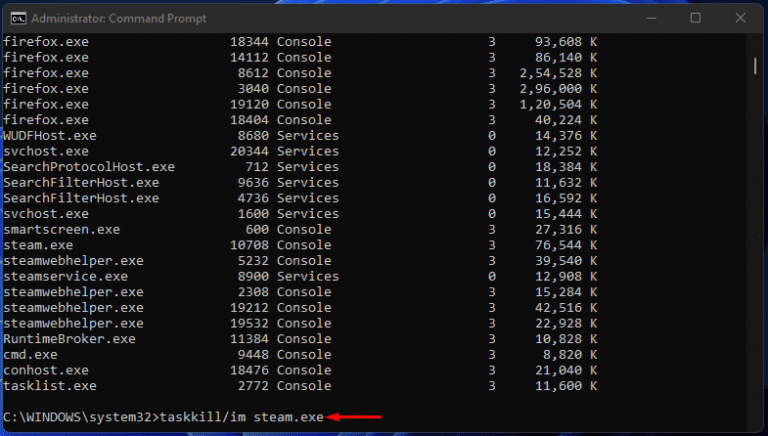The image size is (768, 436).
Task: Click the Command Prompt icon in title bar
Action: (14, 18)
